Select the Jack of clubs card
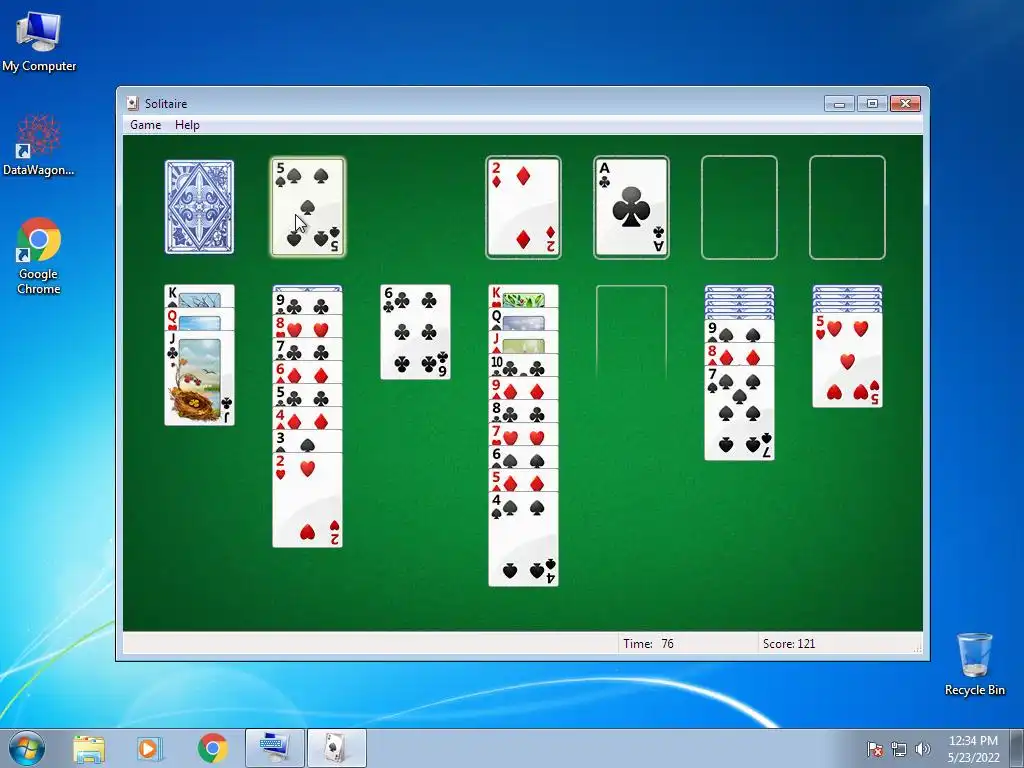This screenshot has width=1024, height=768. click(199, 378)
